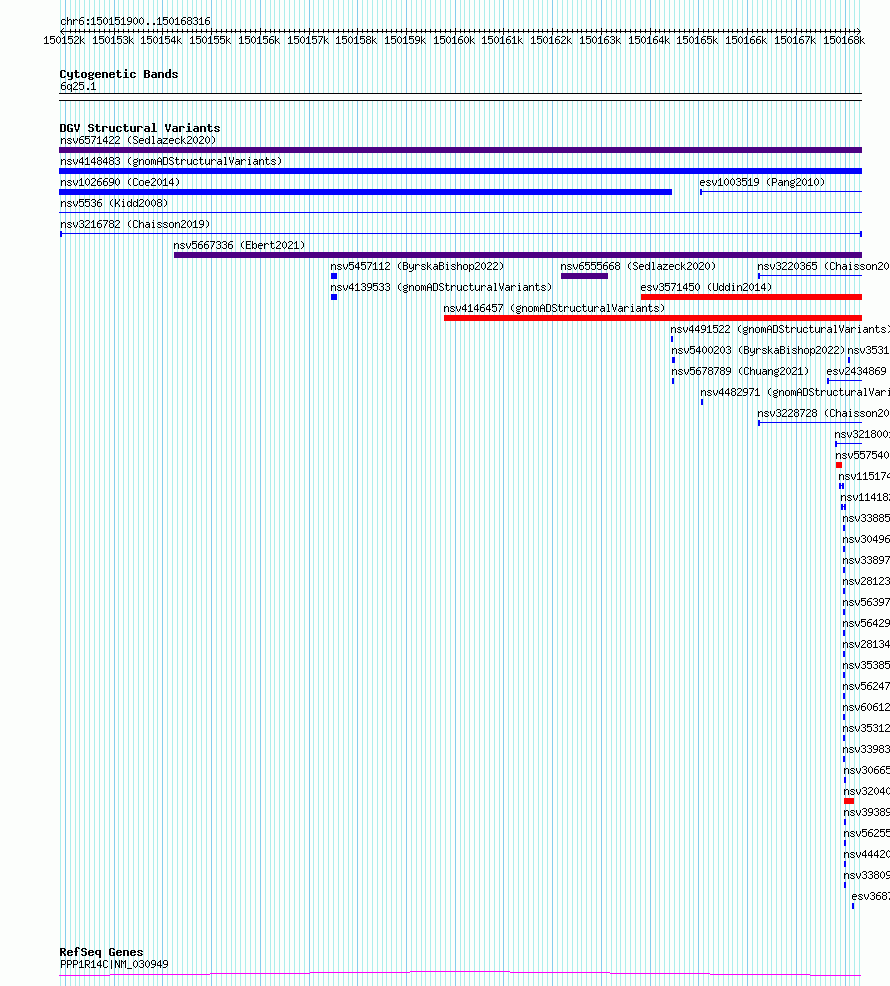Open variant nsv3216782 (Chaisson2019)
890x986 pixels.
click(x=135, y=224)
